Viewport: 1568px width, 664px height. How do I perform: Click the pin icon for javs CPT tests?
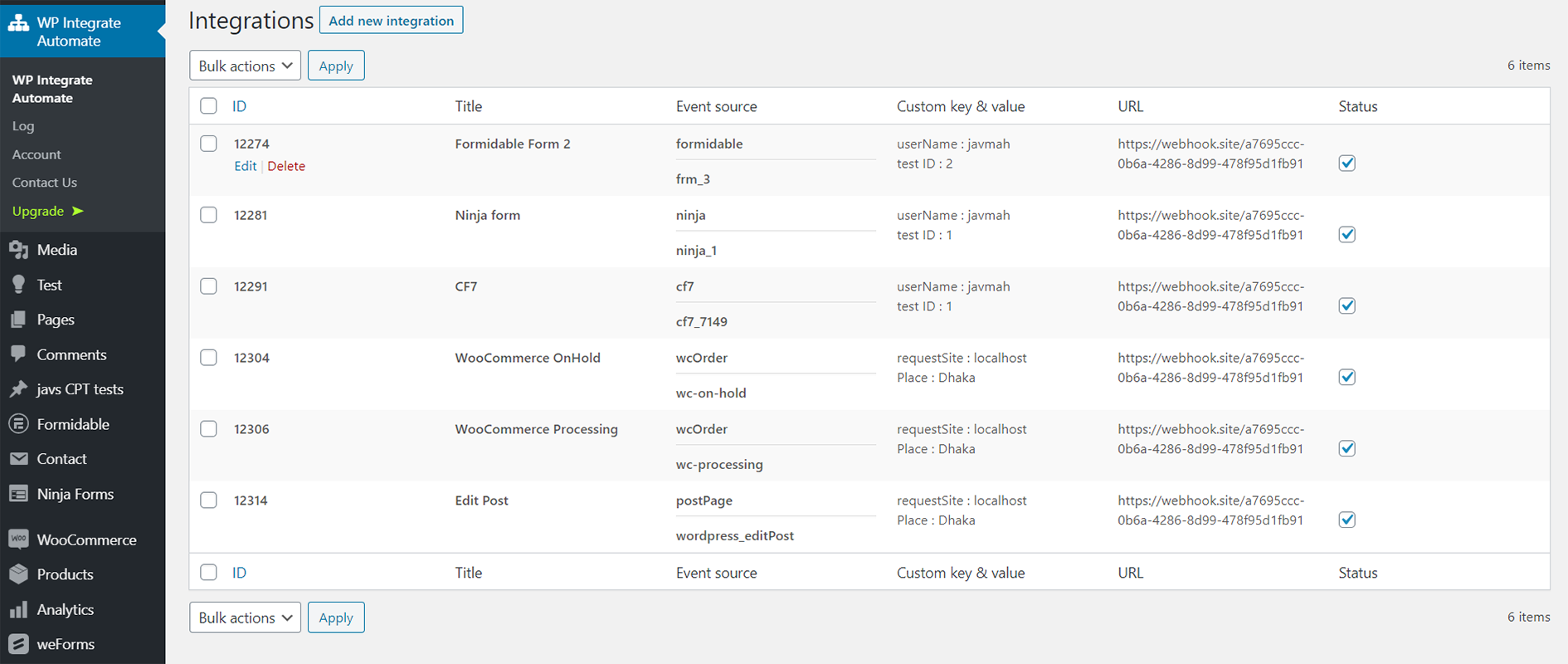coord(18,389)
